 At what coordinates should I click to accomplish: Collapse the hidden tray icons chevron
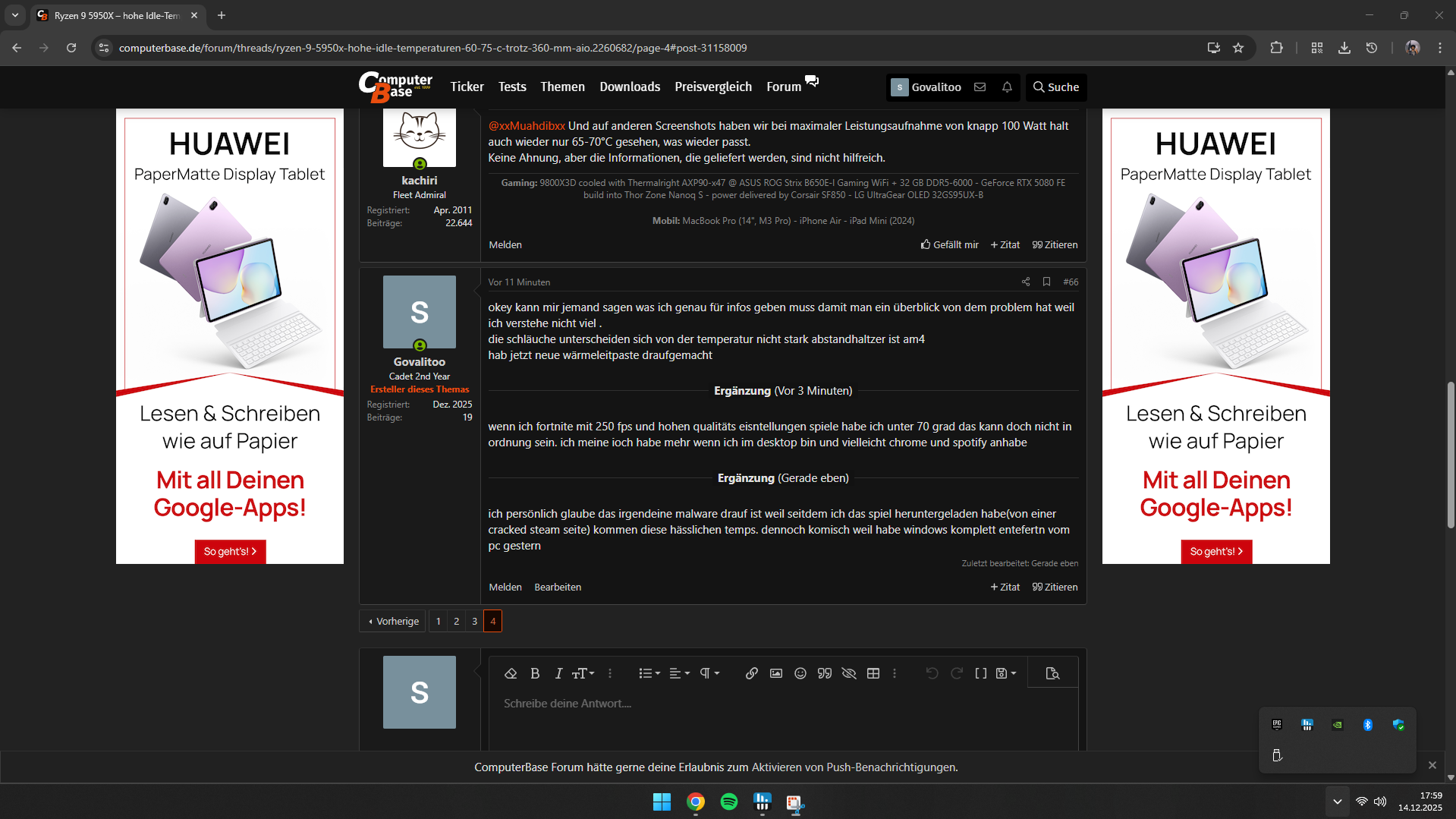pos(1338,802)
